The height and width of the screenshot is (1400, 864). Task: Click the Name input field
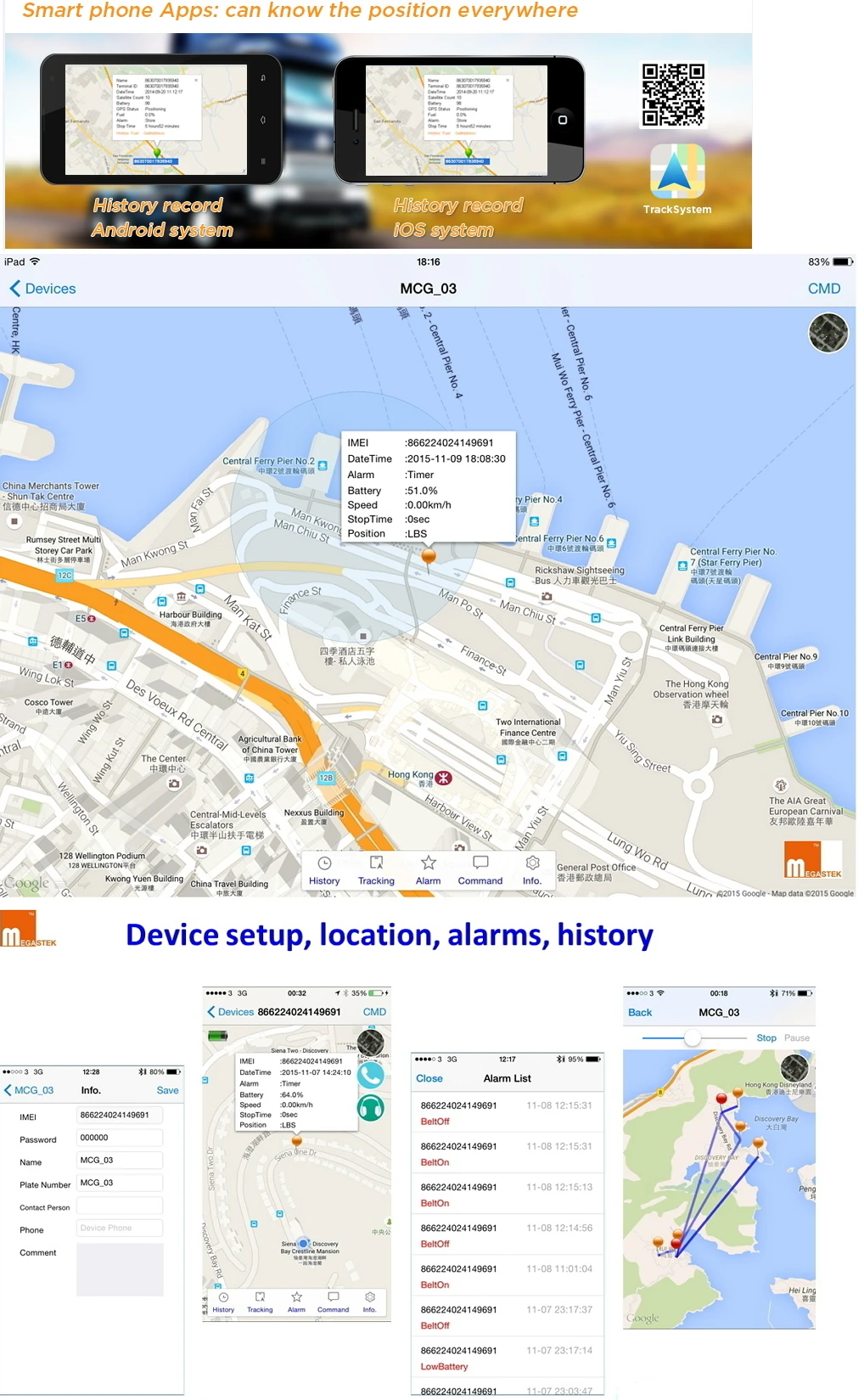click(x=119, y=1161)
